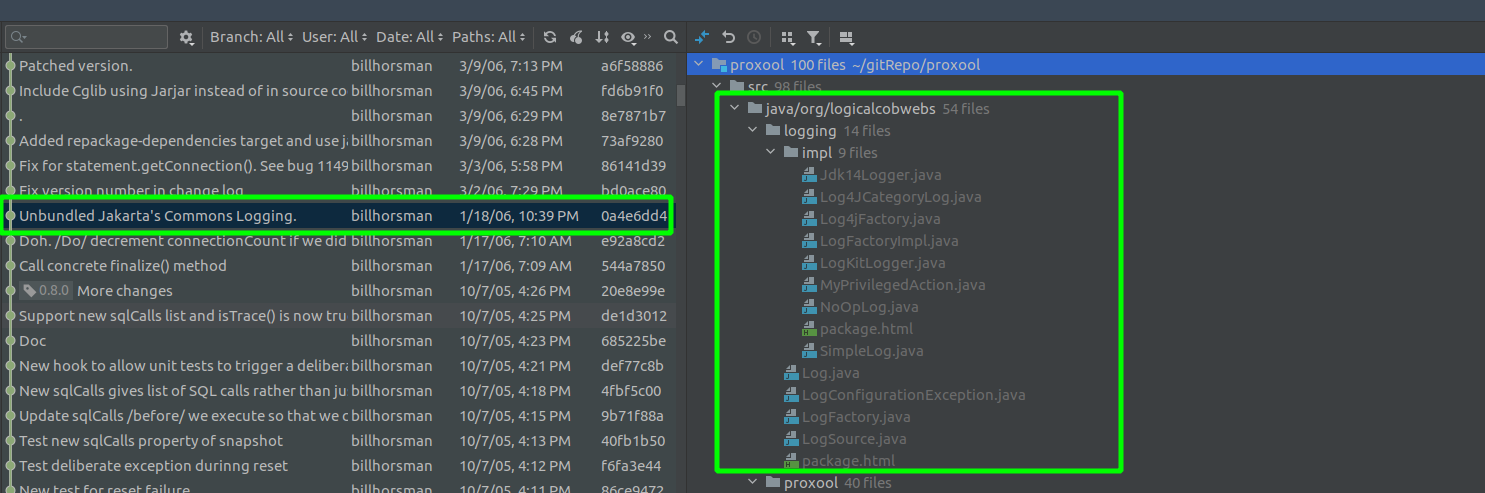Image resolution: width=1485 pixels, height=493 pixels.
Task: Click the Revert selected changes icon
Action: click(728, 37)
